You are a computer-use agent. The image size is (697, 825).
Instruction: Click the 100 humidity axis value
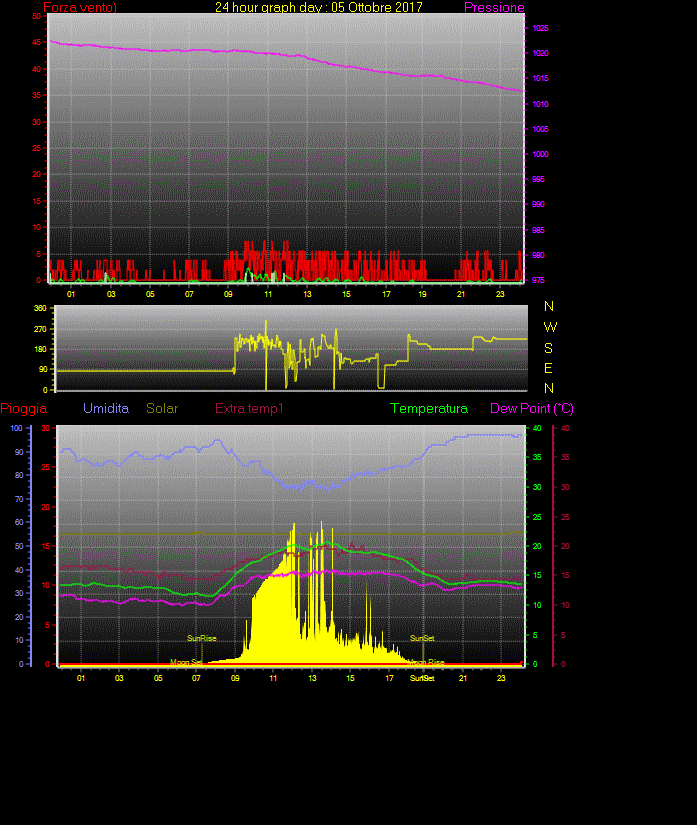click(x=17, y=428)
